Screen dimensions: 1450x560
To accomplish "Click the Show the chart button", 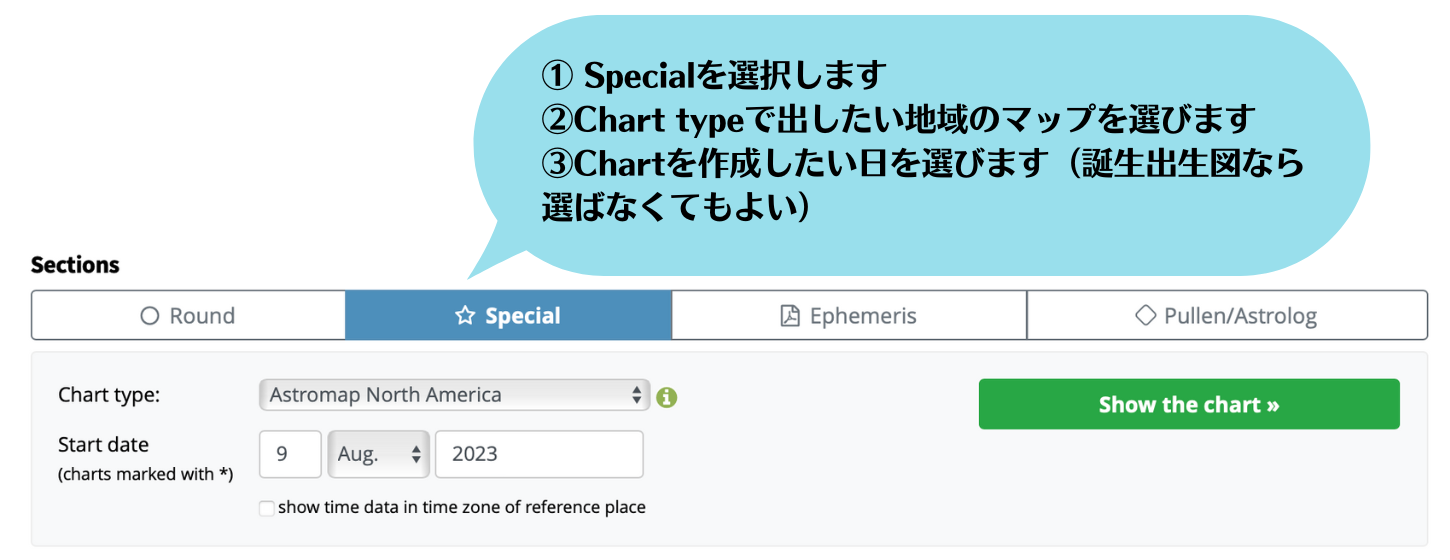I will click(1189, 404).
